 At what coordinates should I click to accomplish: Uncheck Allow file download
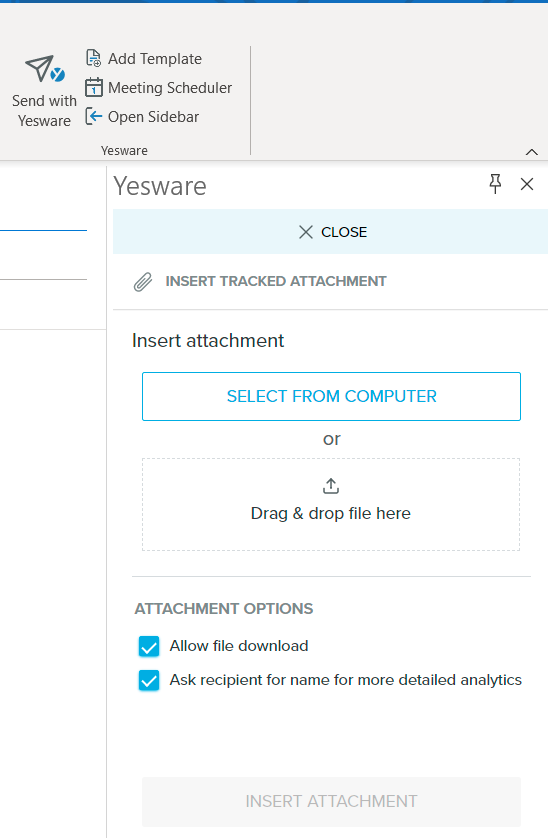(149, 646)
